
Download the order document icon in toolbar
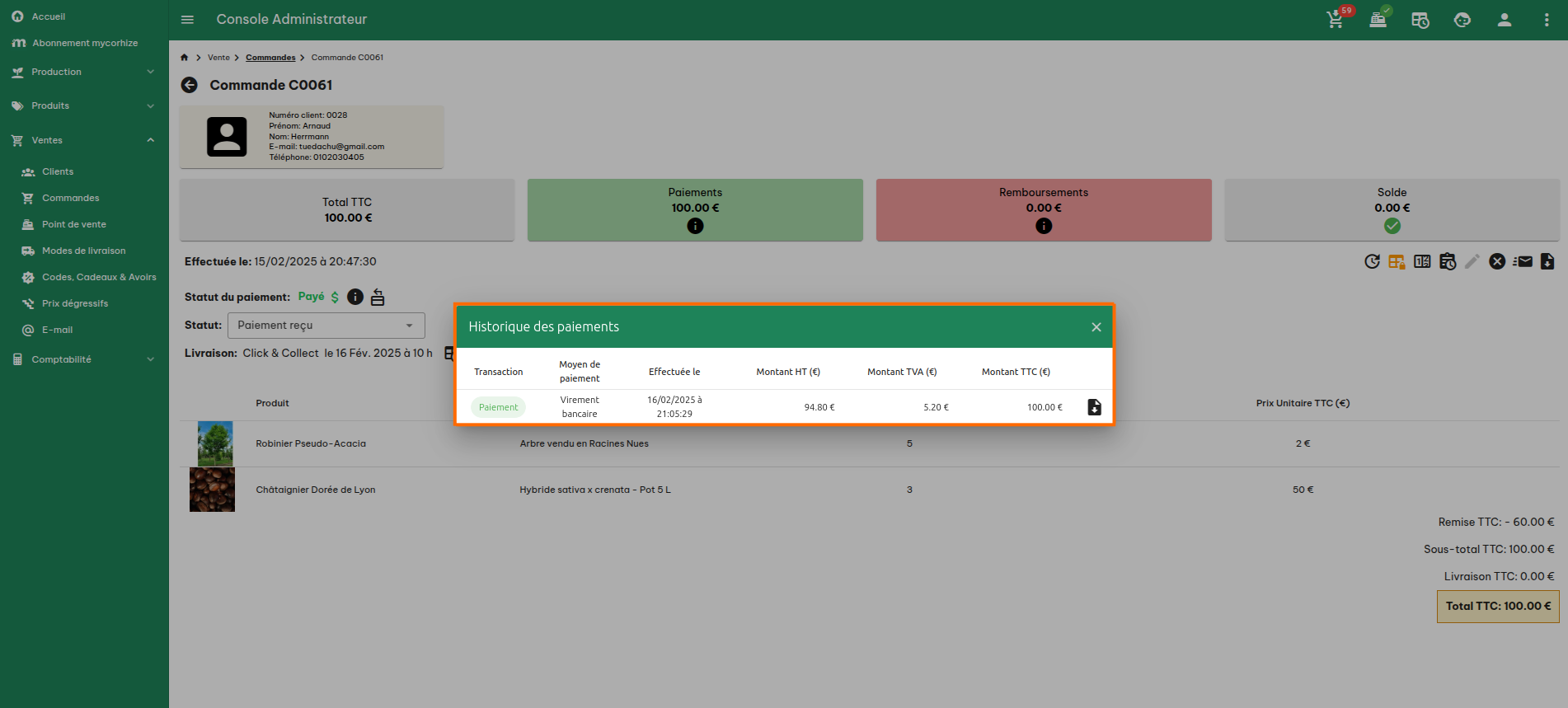[1547, 261]
